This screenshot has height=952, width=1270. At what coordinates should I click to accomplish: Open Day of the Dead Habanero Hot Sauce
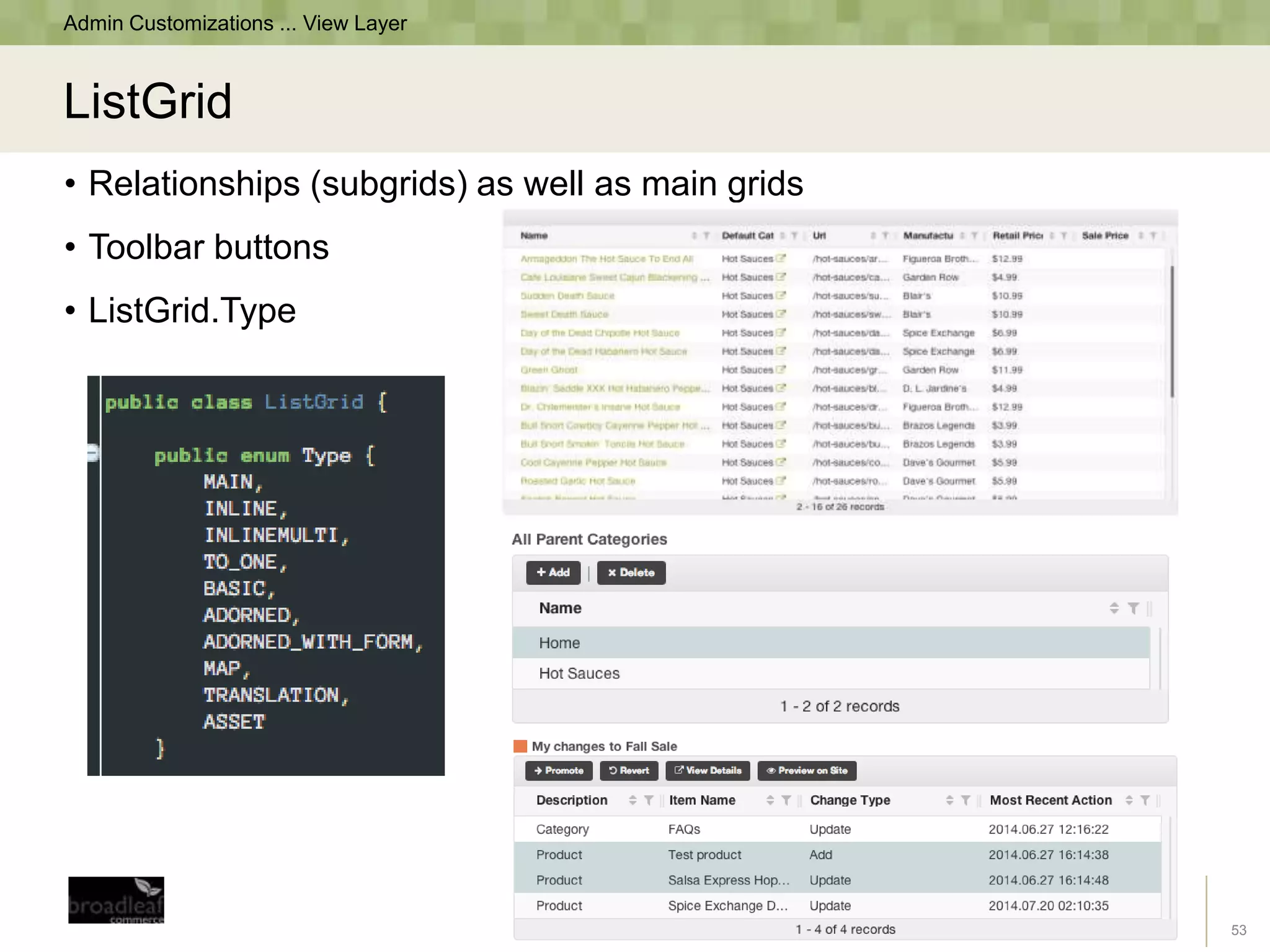604,351
